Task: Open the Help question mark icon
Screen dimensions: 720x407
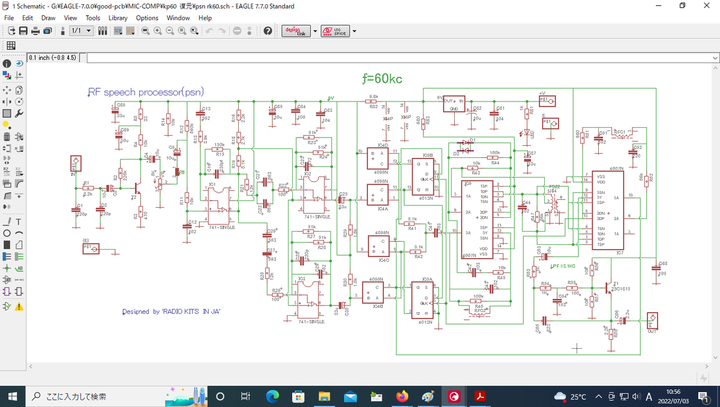Action: 268,31
